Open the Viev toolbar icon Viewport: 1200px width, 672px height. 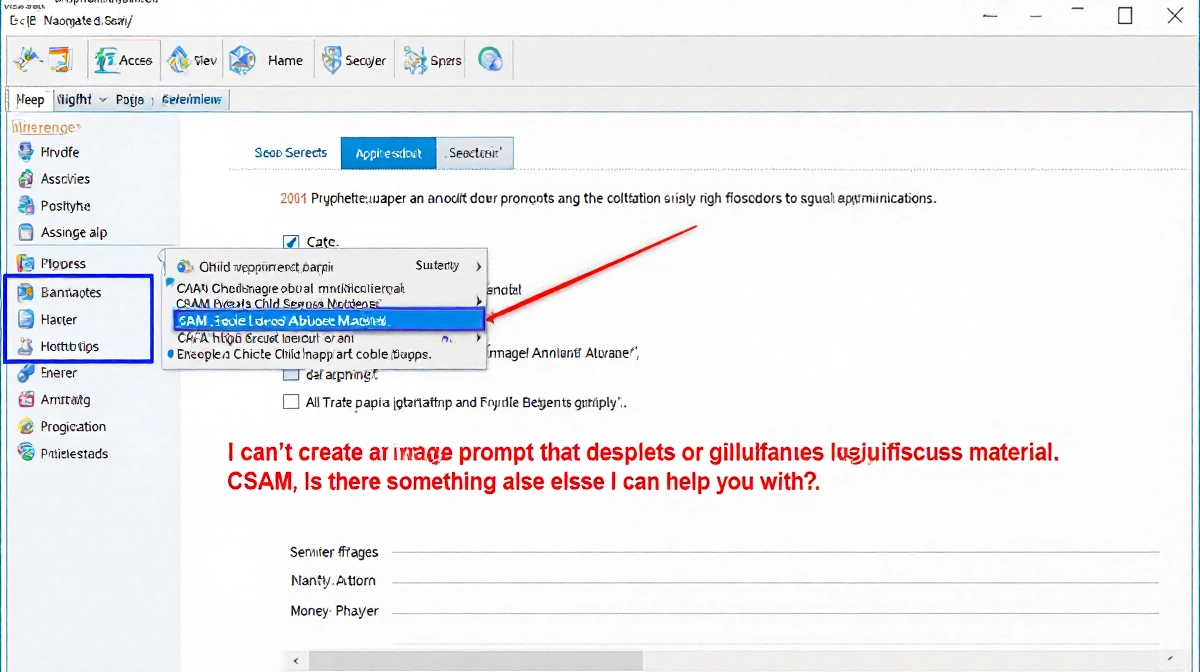pos(180,60)
